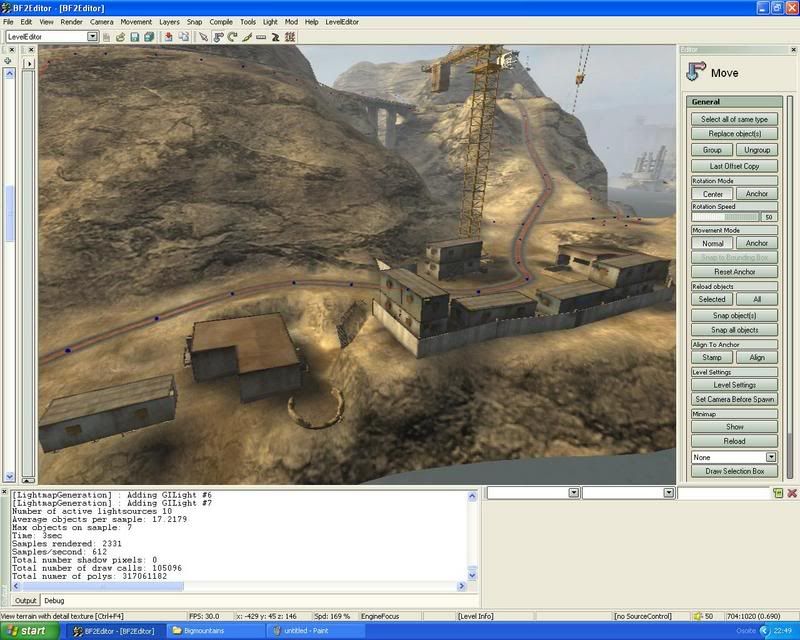Switch to the Output tab

[x=25, y=601]
